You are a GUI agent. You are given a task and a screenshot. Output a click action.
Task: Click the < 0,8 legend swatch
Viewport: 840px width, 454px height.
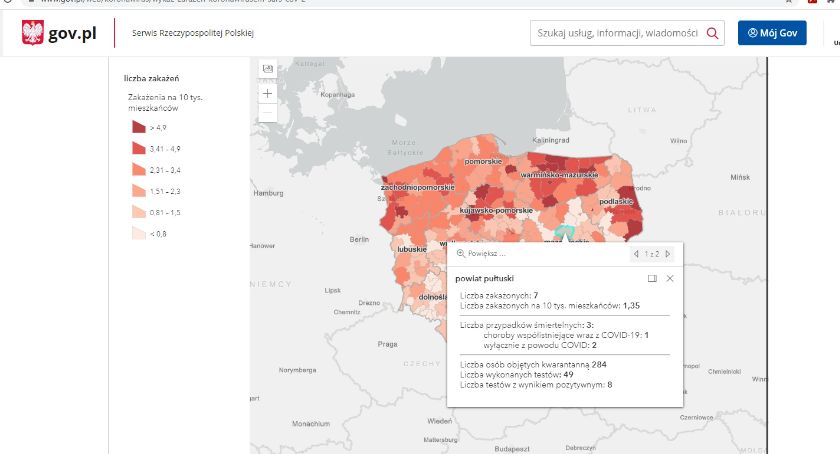click(139, 233)
